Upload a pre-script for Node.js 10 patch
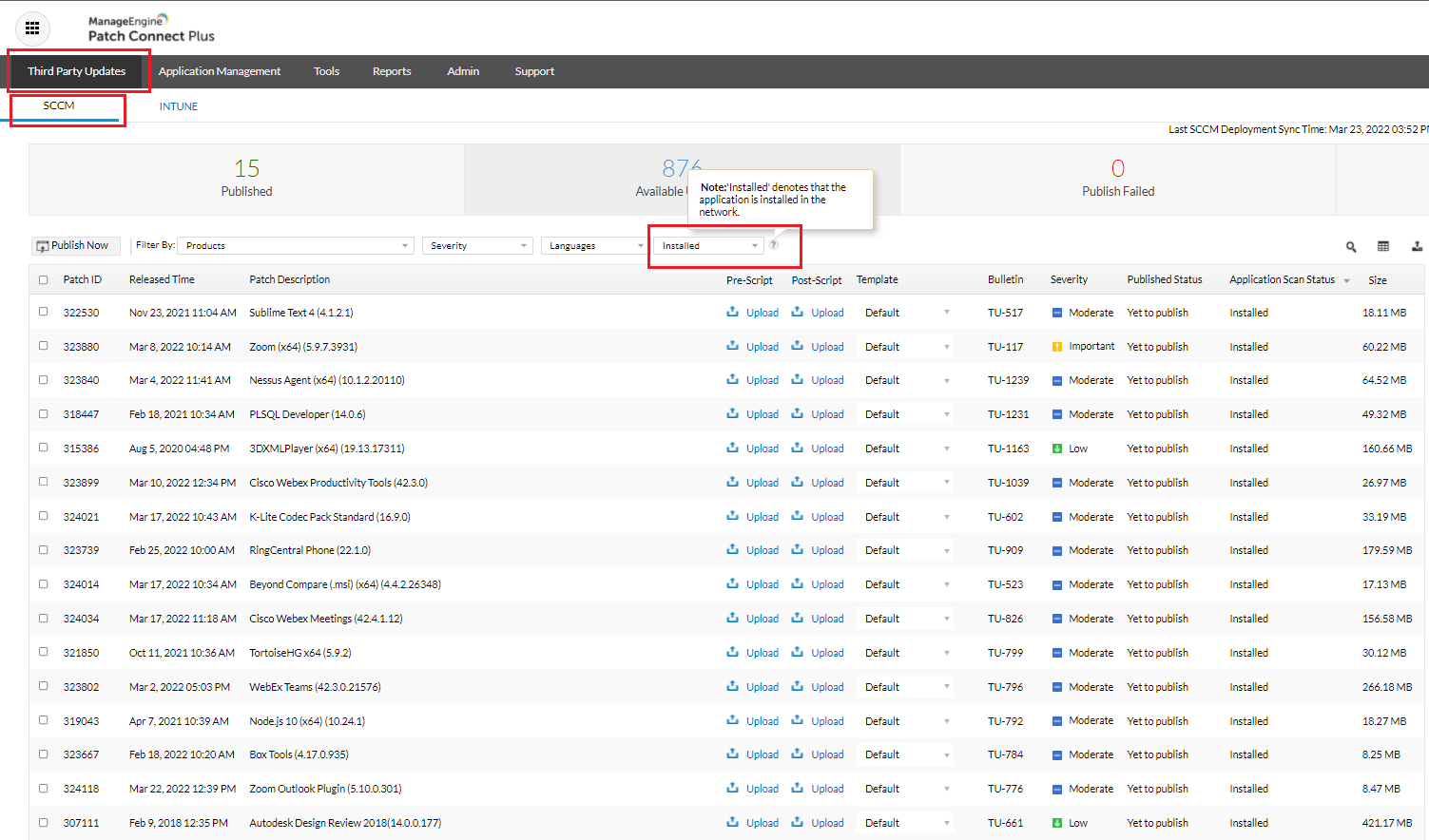 coord(753,721)
